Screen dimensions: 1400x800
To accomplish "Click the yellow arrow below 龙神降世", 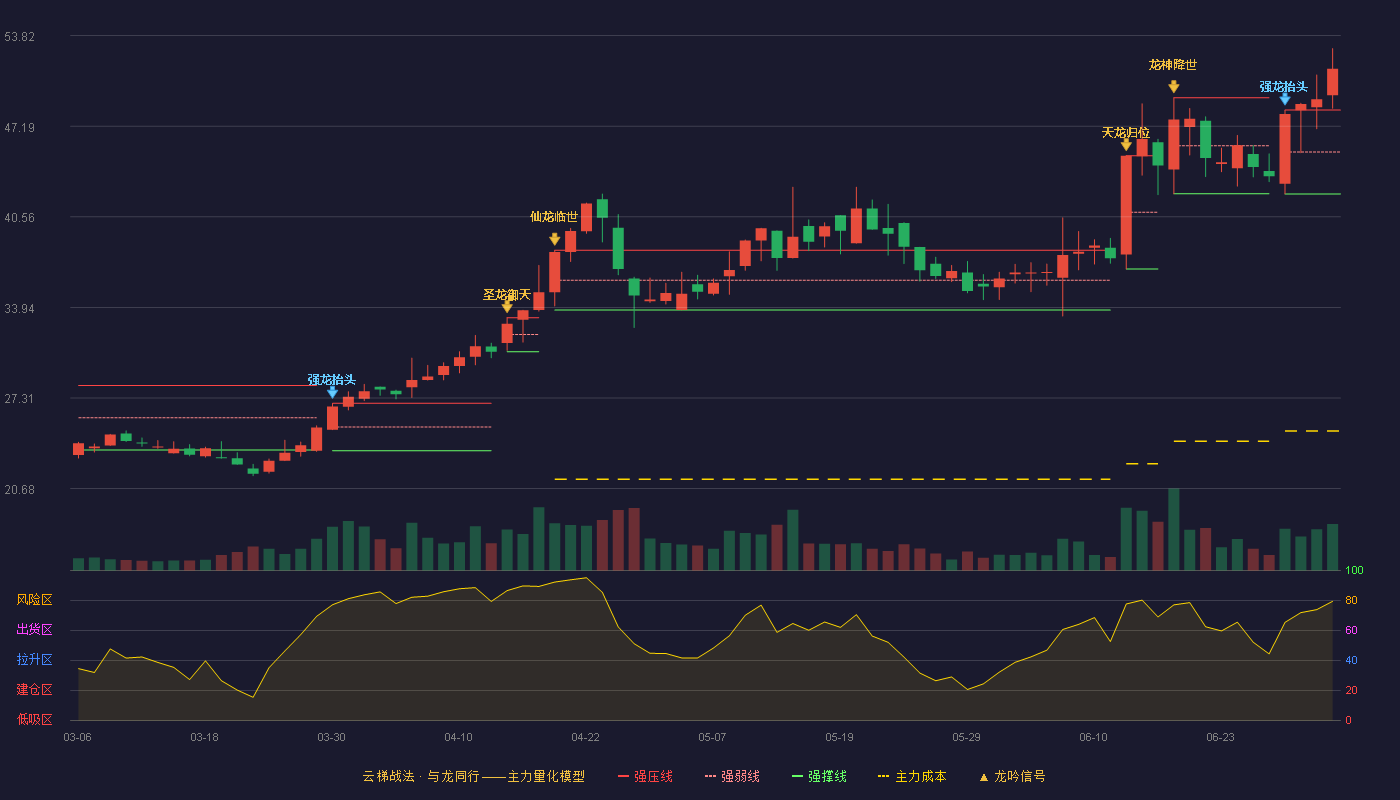I will point(1174,87).
